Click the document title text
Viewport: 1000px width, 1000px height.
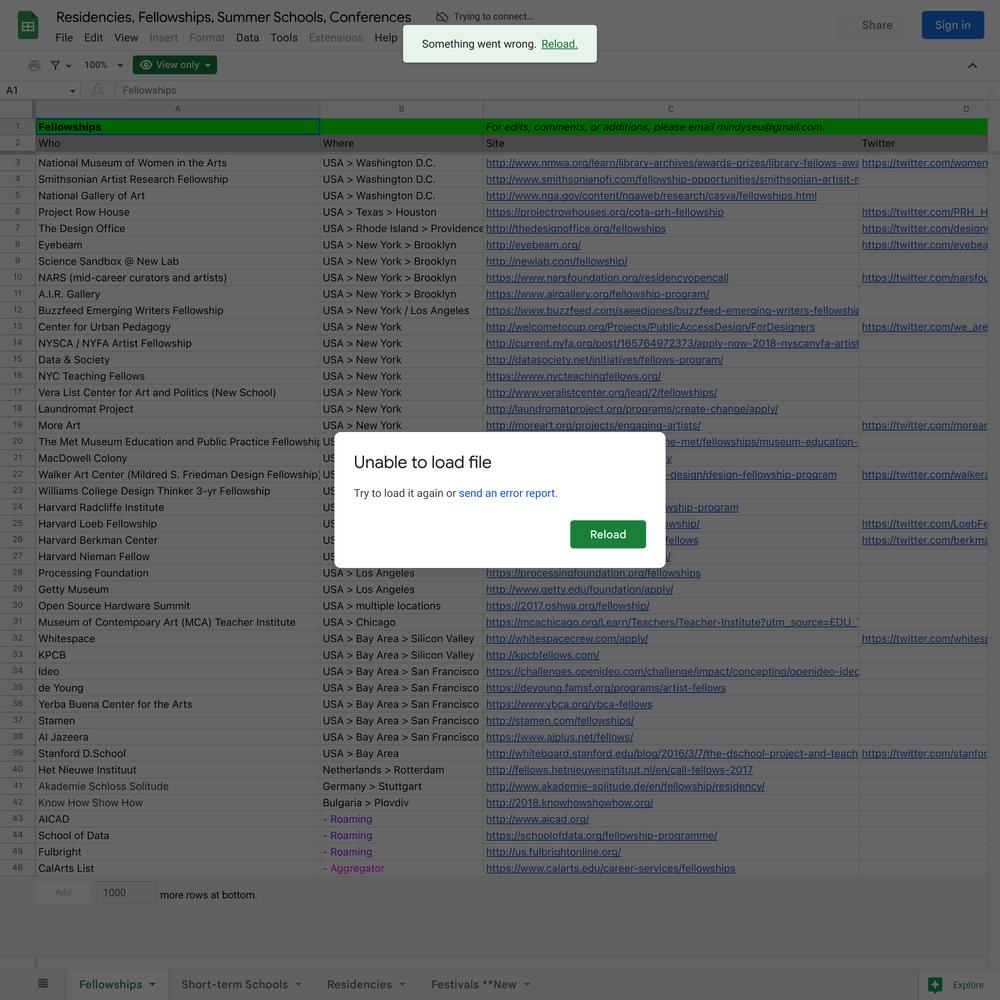(233, 17)
